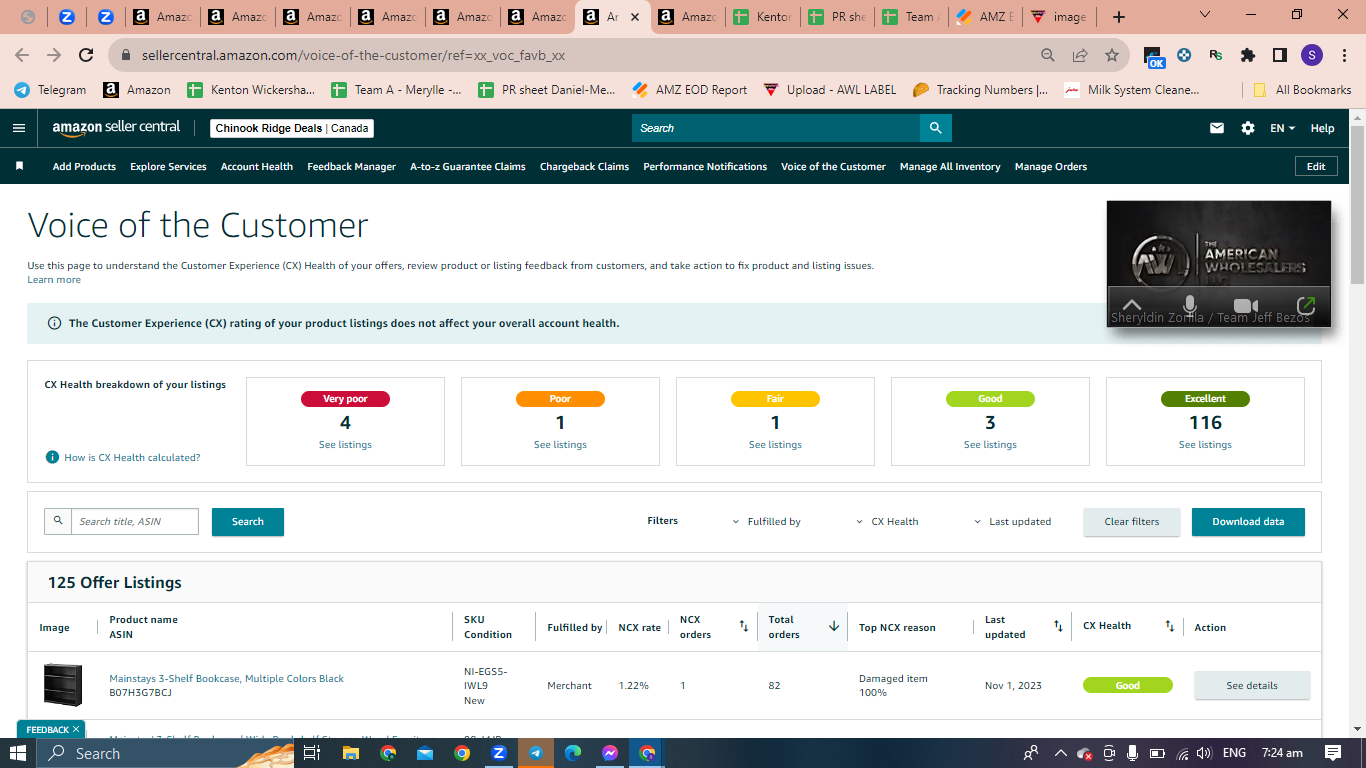
Task: Open the Windows Start menu
Action: pos(18,753)
